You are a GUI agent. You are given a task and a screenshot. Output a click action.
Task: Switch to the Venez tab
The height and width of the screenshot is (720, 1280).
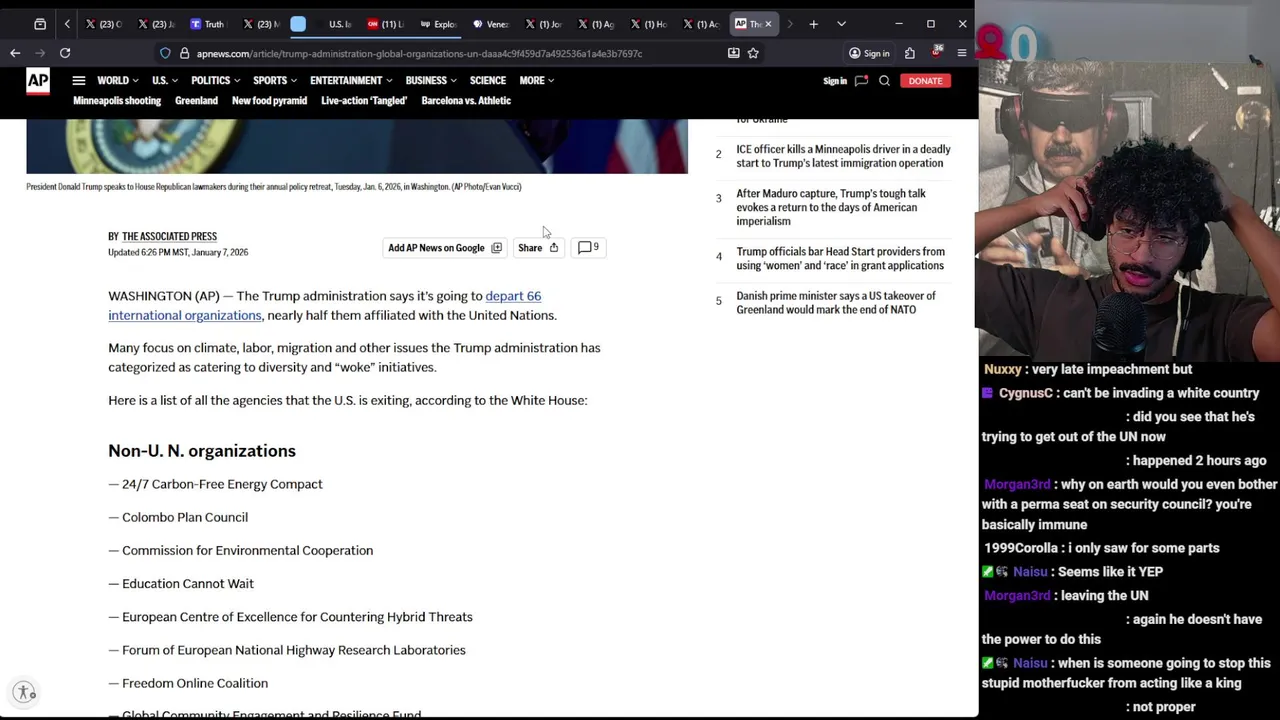pos(490,24)
